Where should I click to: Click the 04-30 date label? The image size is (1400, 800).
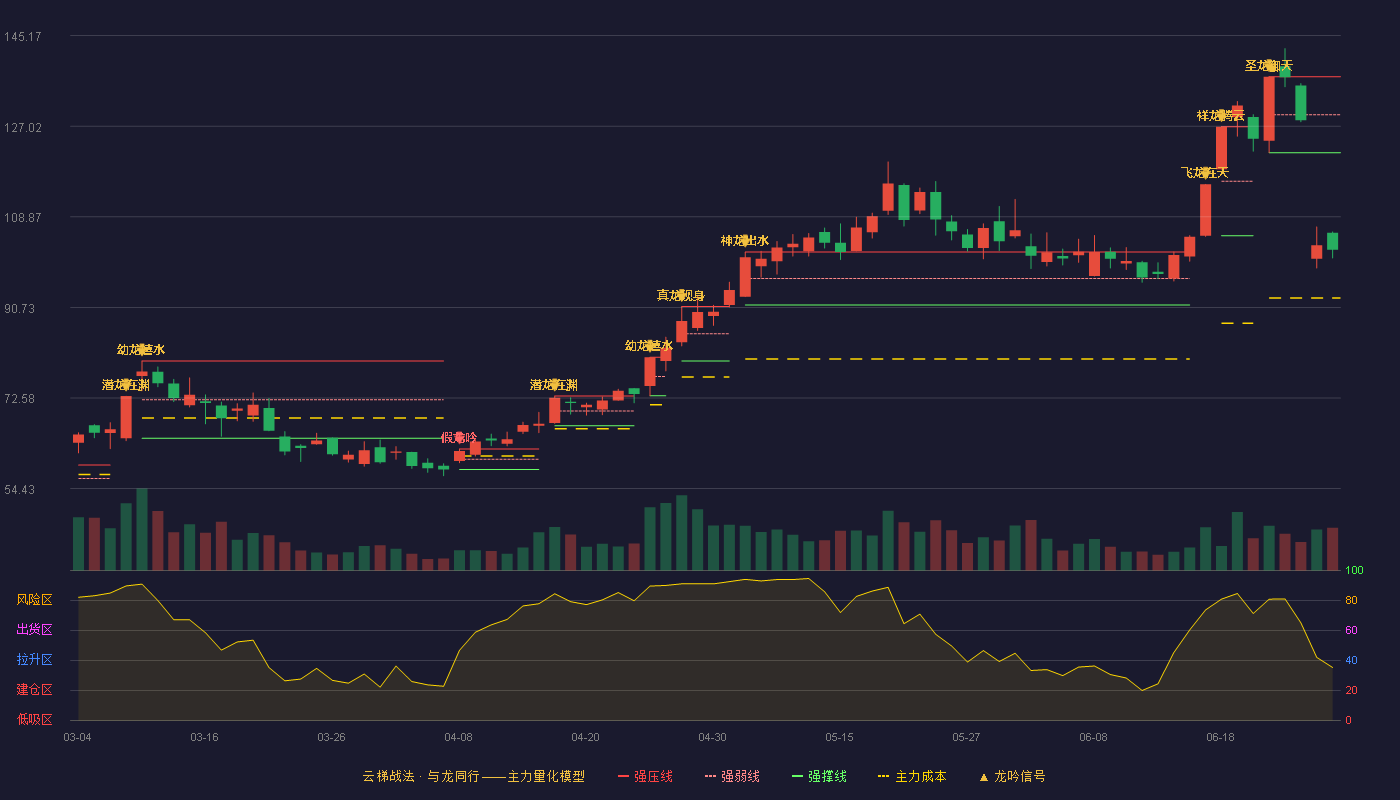click(x=712, y=737)
